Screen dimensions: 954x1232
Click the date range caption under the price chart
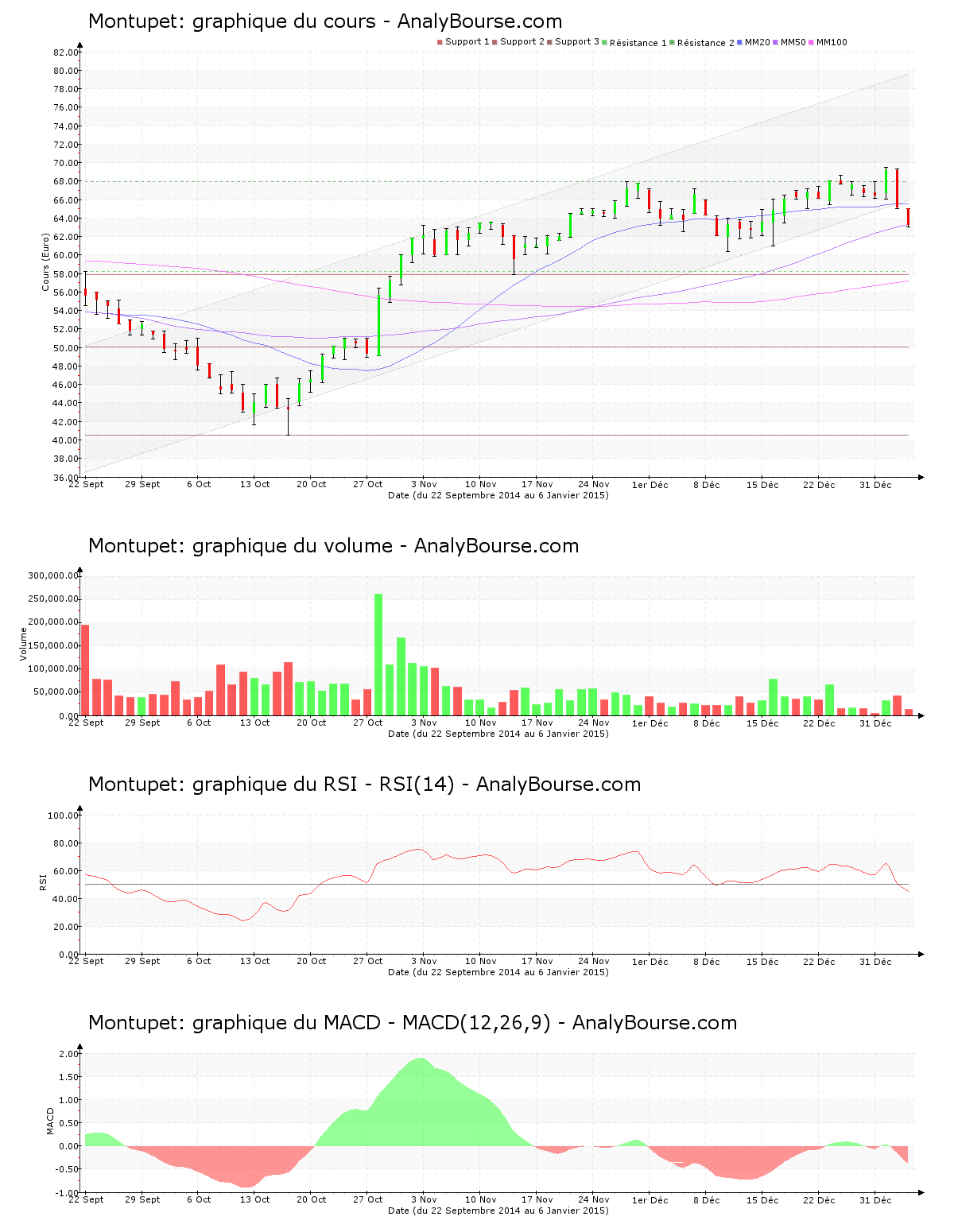click(x=498, y=495)
